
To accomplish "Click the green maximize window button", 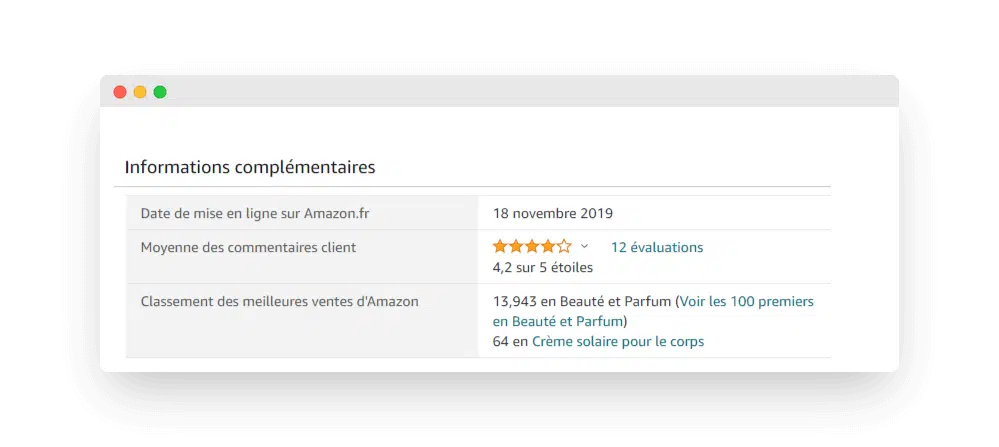I will 160,92.
